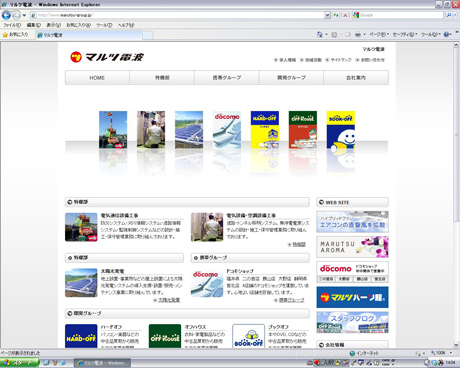Click the Stop loading red X icon
The image size is (460, 368).
click(345, 15)
